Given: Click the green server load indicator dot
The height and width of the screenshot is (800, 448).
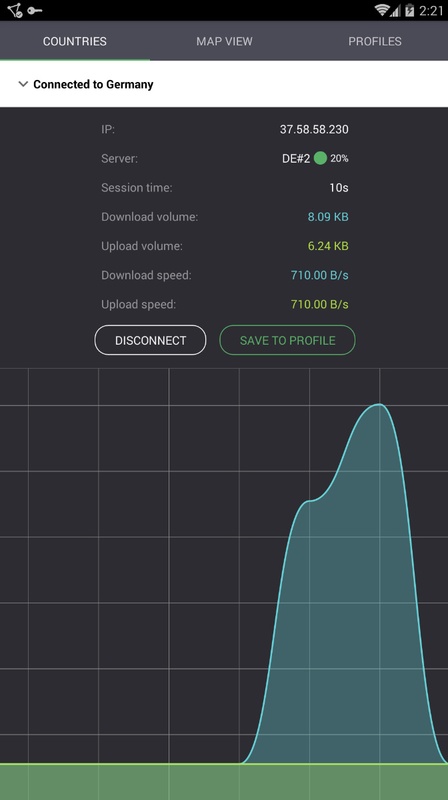Looking at the screenshot, I should click(320, 158).
